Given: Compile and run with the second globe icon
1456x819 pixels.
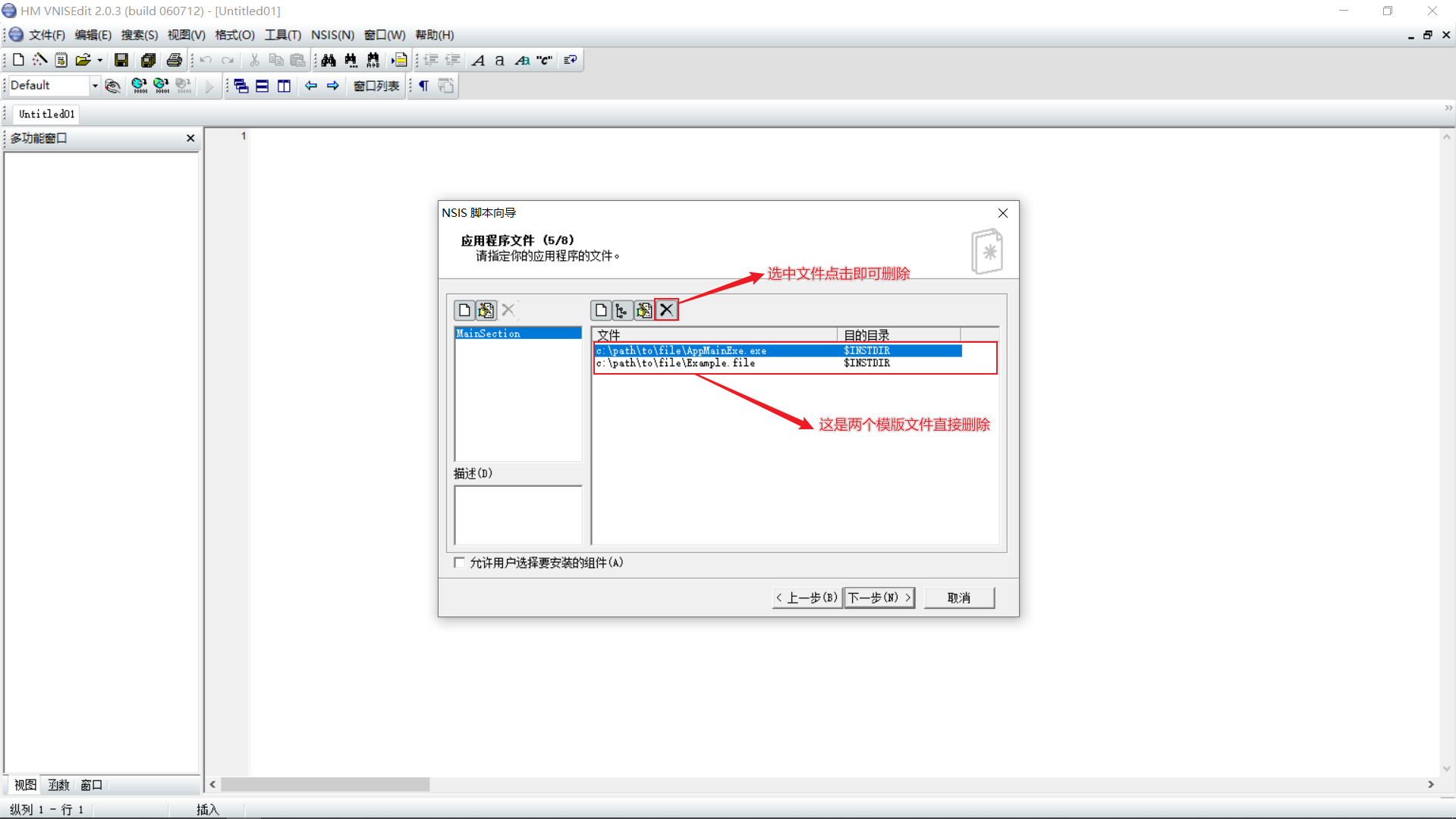Looking at the screenshot, I should [x=162, y=86].
